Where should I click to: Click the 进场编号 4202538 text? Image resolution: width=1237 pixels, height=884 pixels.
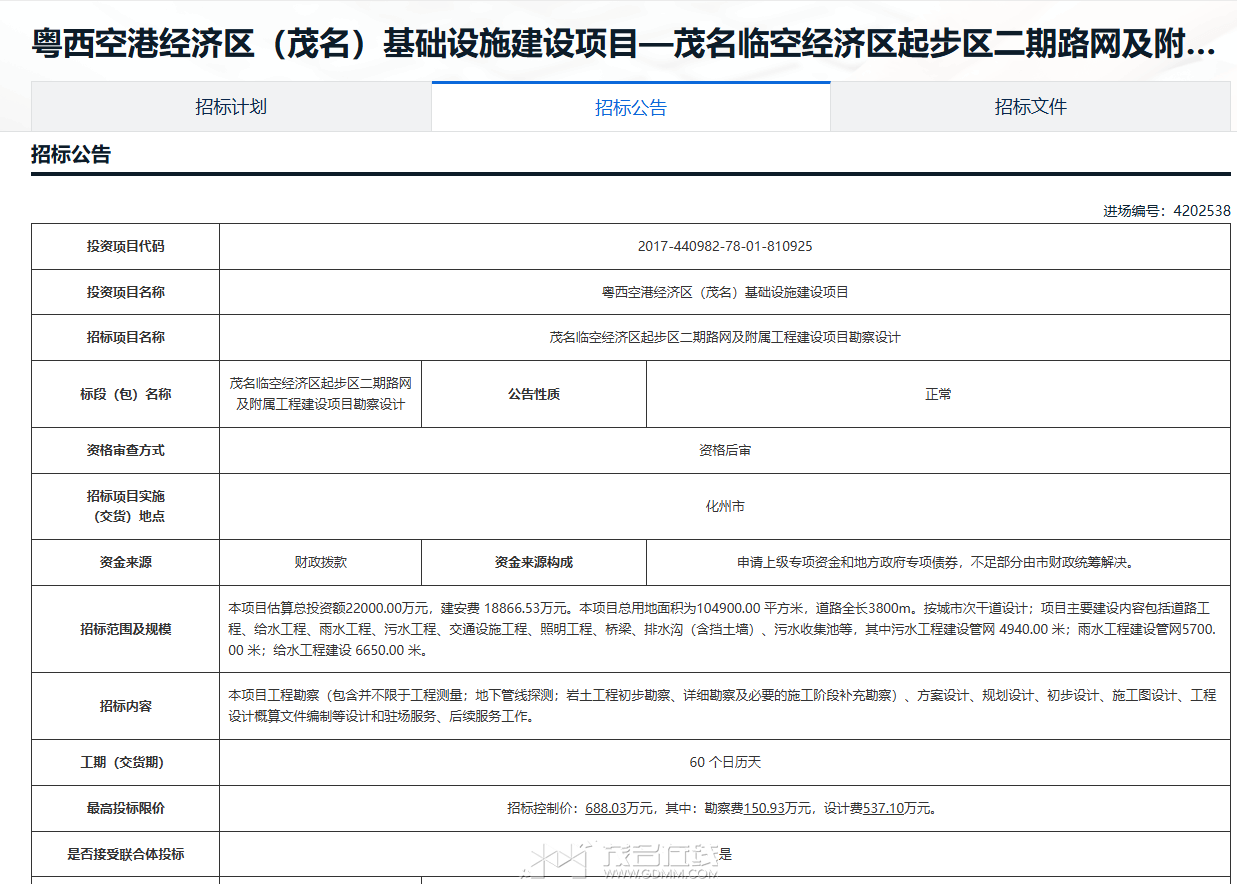[x=1166, y=211]
